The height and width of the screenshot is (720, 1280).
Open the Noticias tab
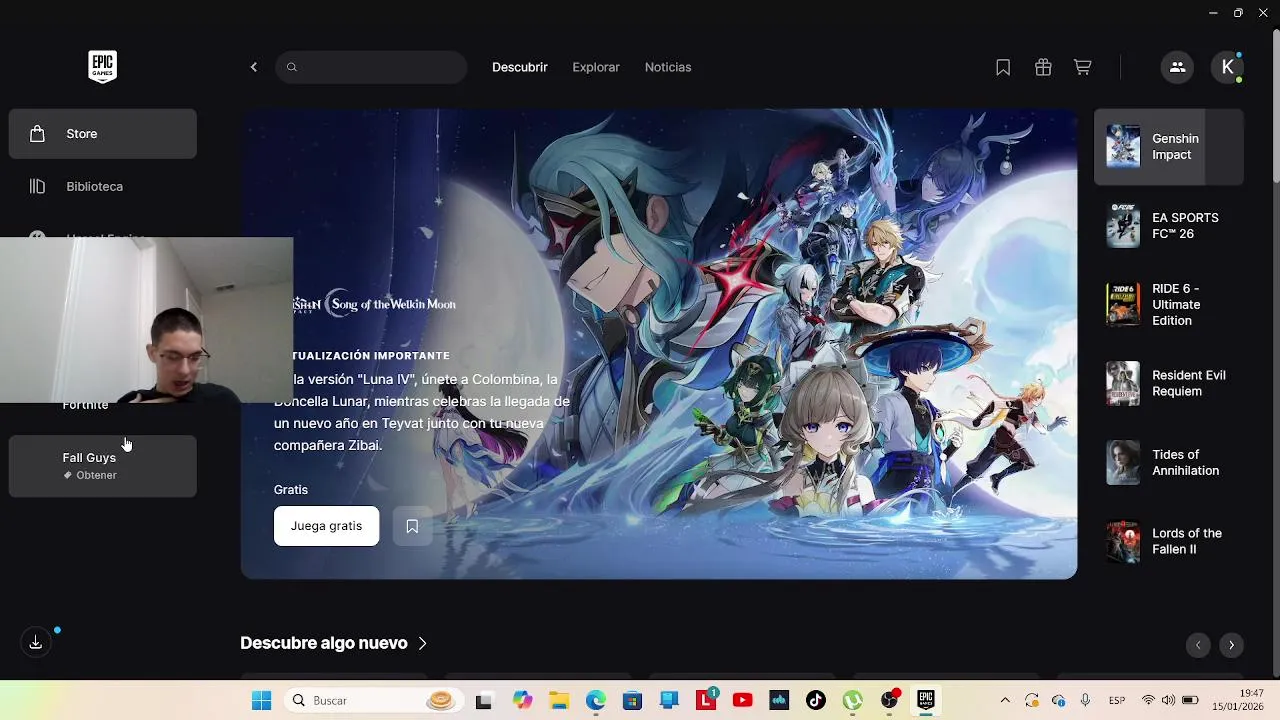point(668,67)
